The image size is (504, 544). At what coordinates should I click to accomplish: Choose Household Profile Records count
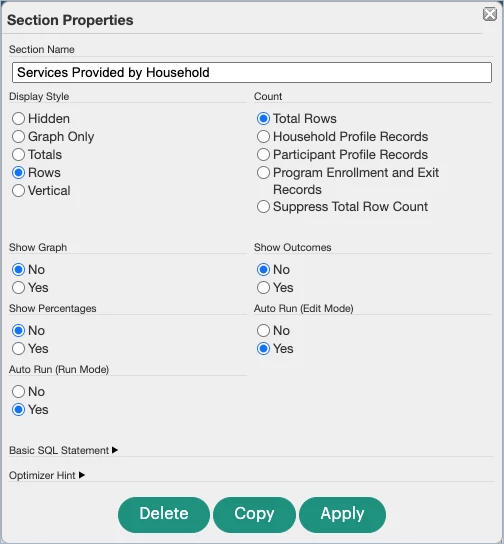263,137
